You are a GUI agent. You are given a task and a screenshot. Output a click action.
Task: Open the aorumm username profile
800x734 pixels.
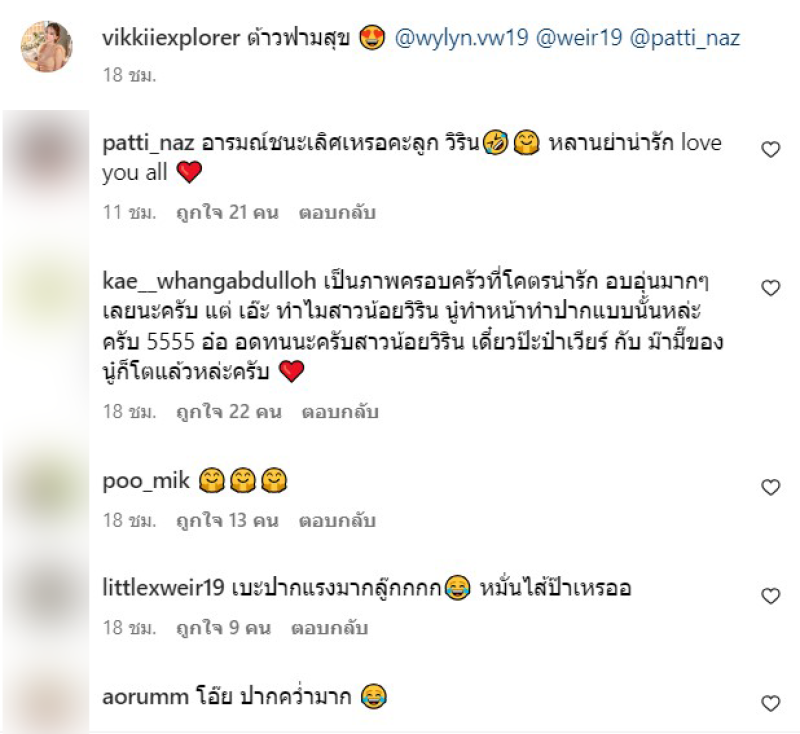point(145,696)
